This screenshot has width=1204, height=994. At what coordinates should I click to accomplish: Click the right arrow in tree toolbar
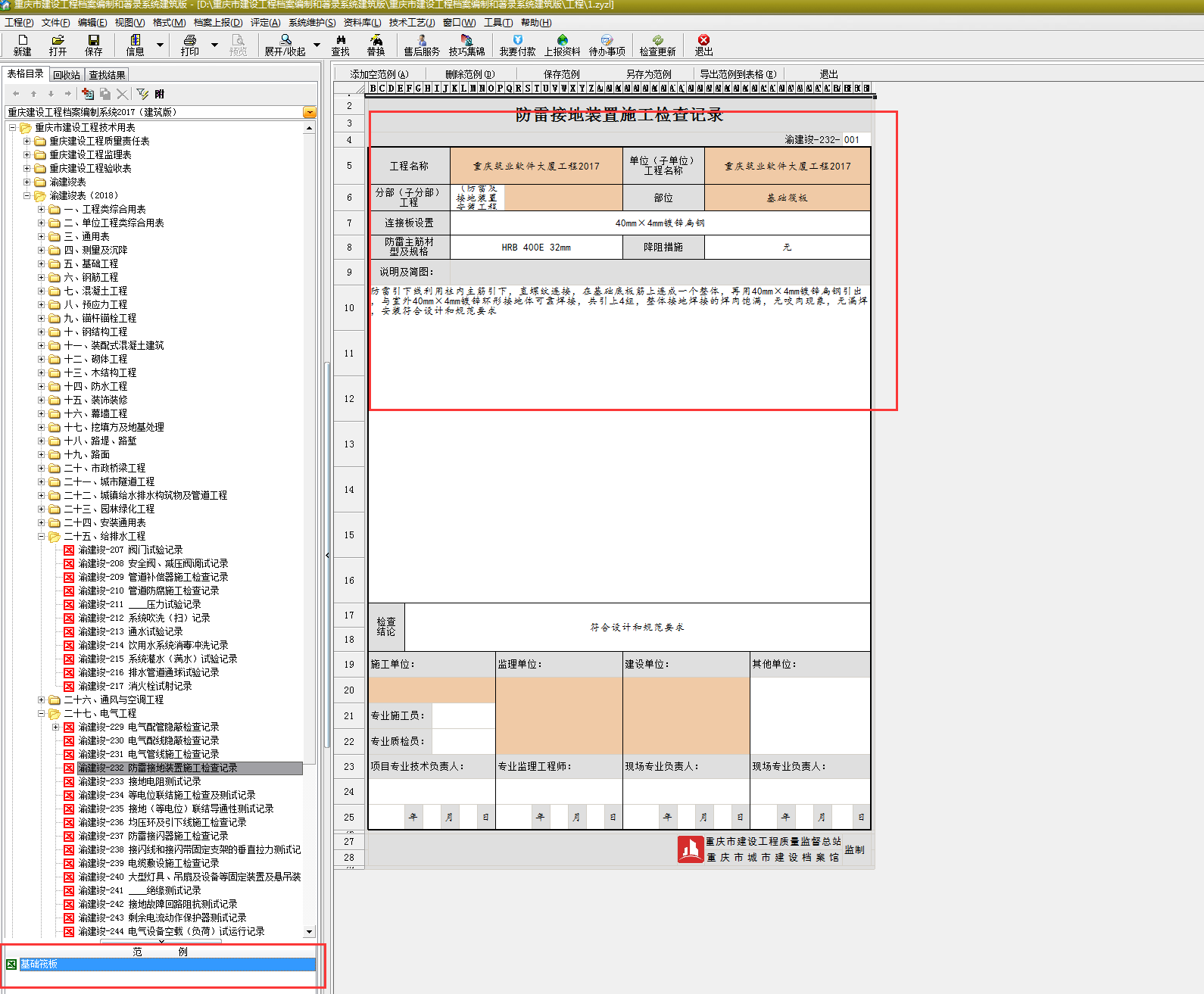pyautogui.click(x=68, y=94)
